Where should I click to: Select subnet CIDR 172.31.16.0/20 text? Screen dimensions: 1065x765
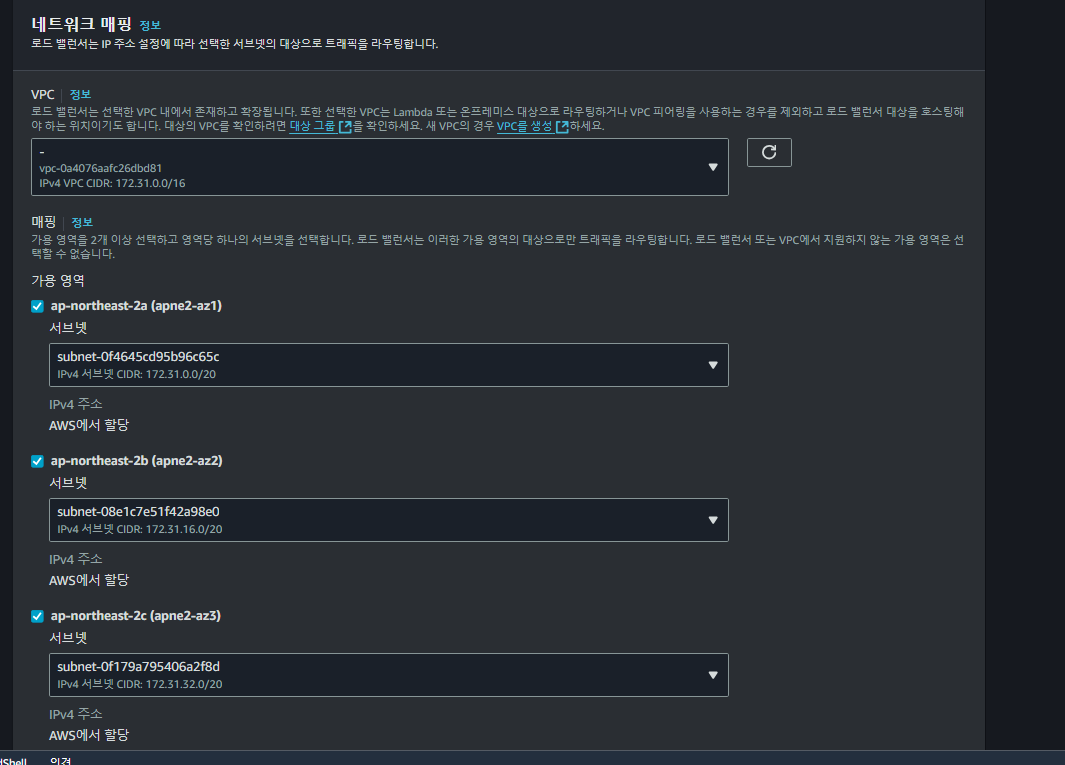coord(140,529)
